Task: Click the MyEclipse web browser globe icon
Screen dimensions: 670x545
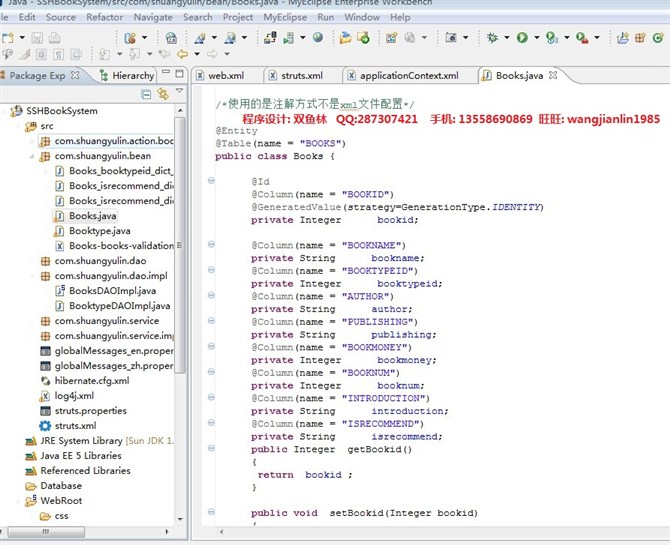Action: click(x=317, y=37)
